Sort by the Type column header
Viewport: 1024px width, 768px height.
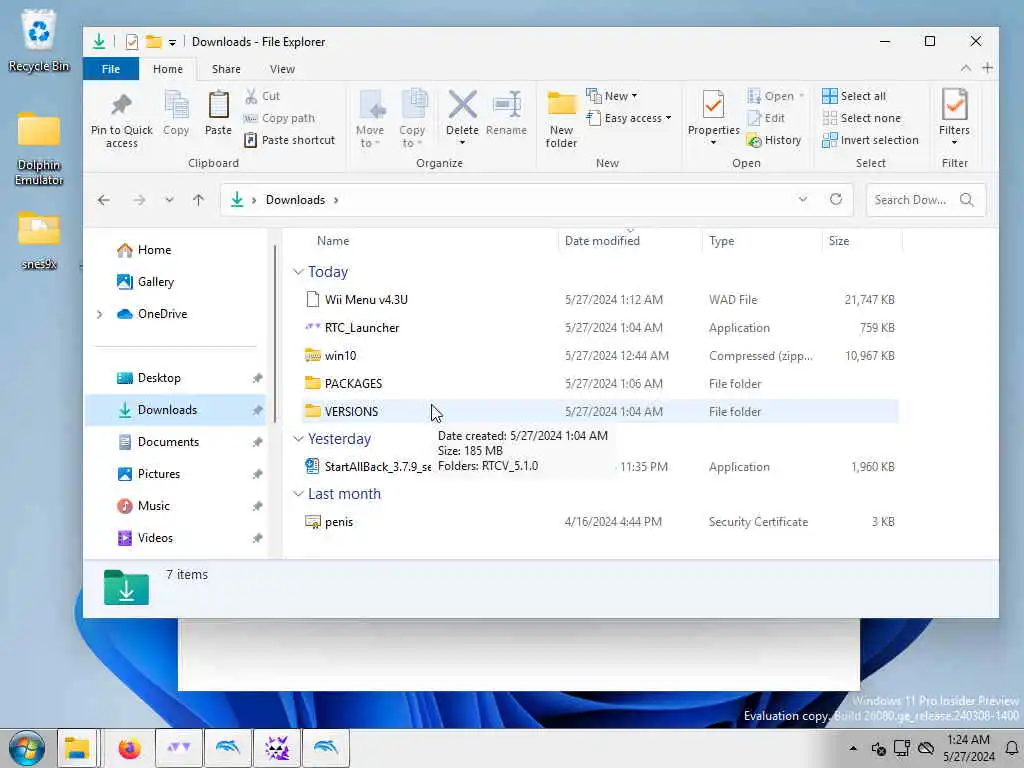coord(722,241)
